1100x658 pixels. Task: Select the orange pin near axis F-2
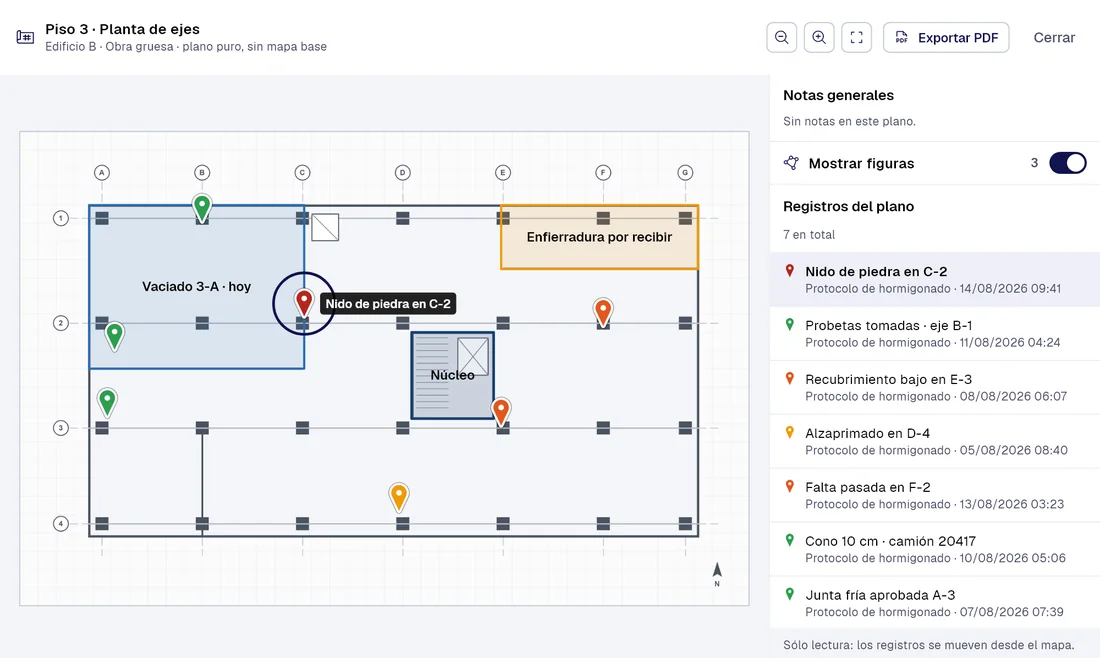pos(603,312)
